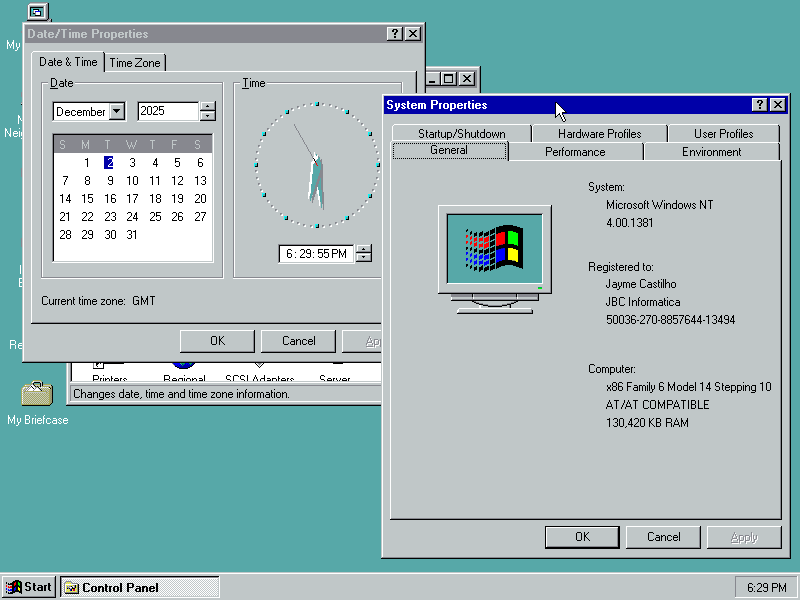Open the Performance tab

pyautogui.click(x=575, y=152)
